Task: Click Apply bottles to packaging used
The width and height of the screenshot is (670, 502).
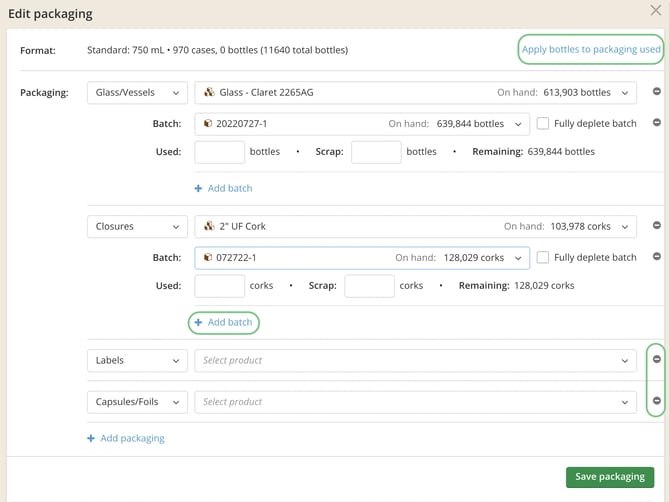Action: coord(590,49)
